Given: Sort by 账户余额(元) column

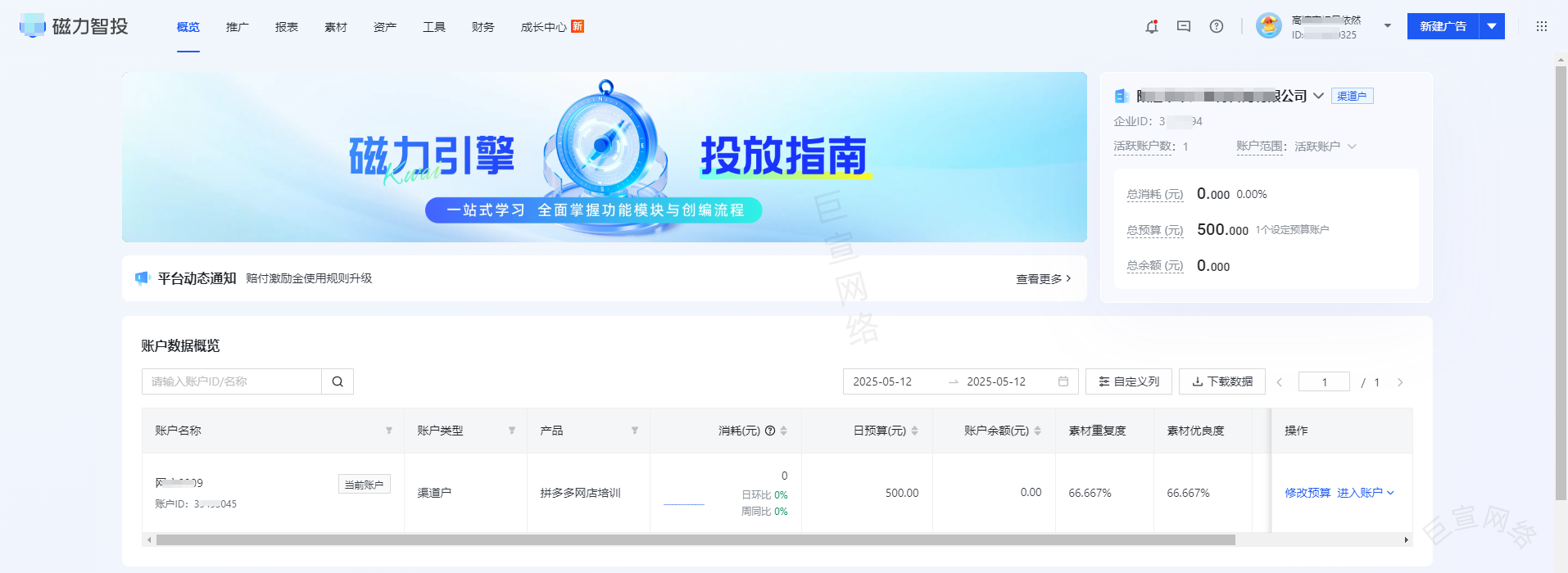Looking at the screenshot, I should [1038, 431].
